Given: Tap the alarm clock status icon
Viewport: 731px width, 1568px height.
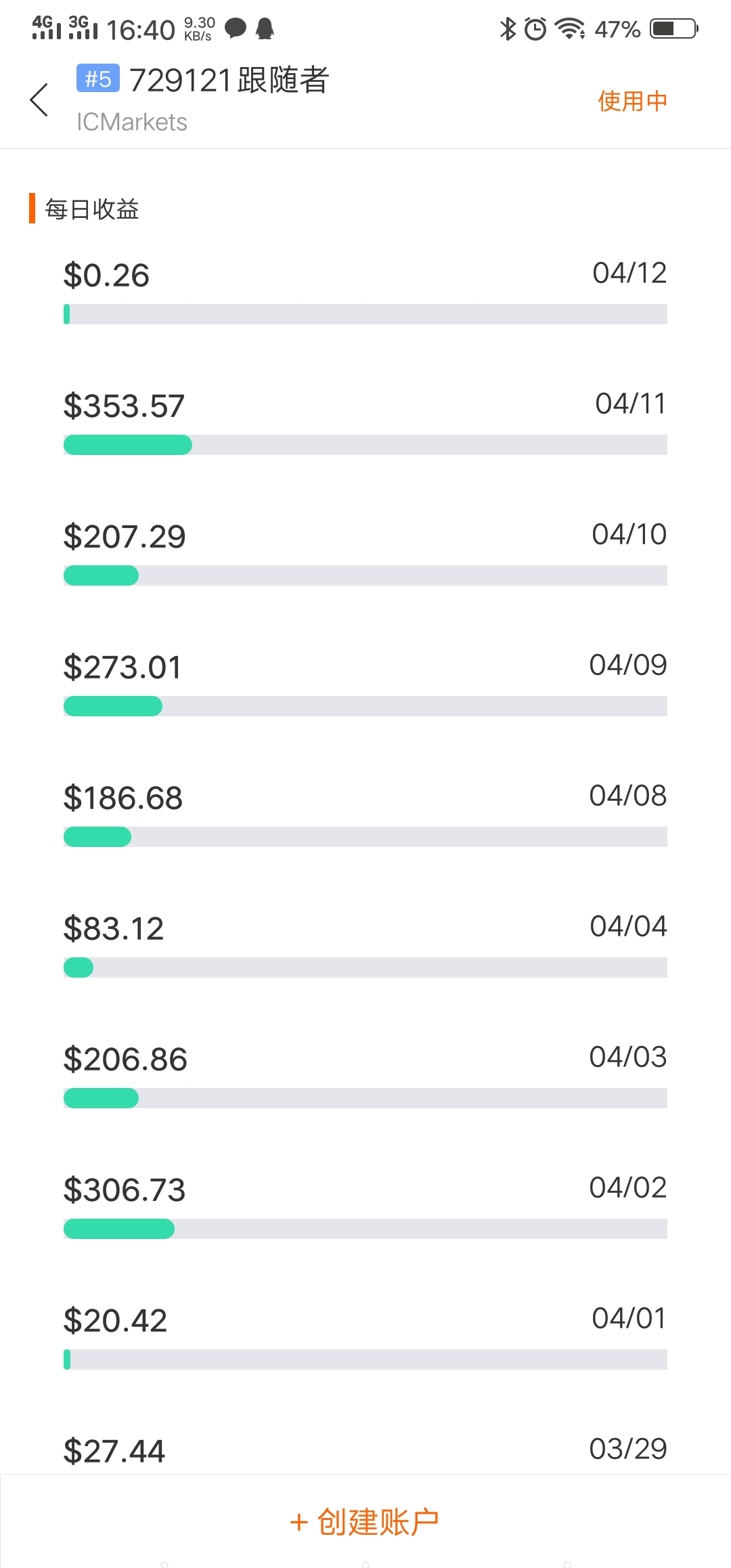Looking at the screenshot, I should click(x=535, y=29).
